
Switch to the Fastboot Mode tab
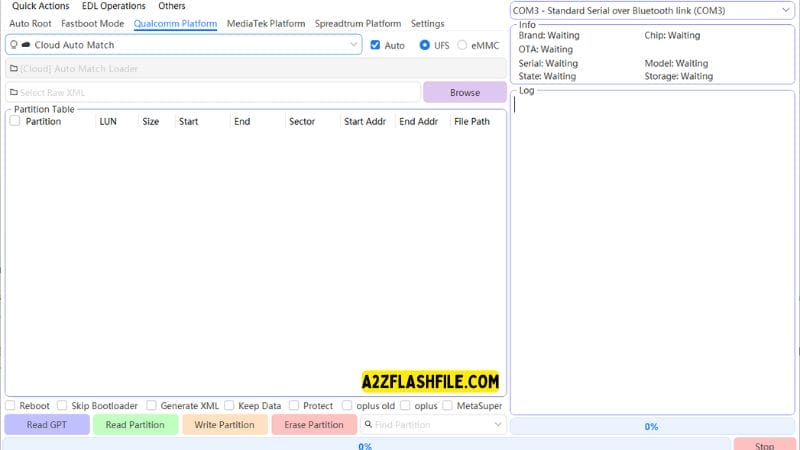point(92,23)
